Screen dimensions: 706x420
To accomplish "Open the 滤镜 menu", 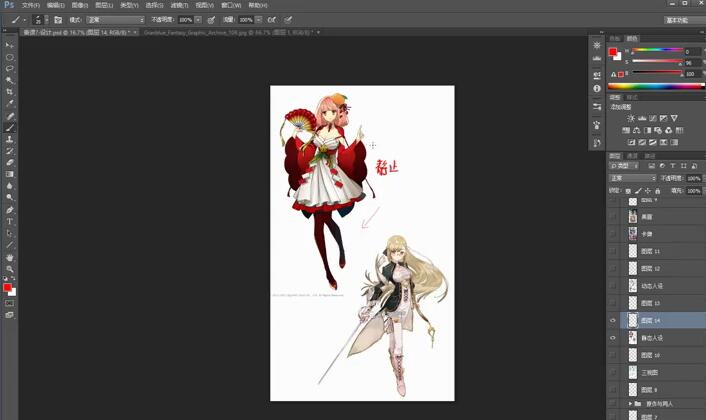I will pos(179,5).
